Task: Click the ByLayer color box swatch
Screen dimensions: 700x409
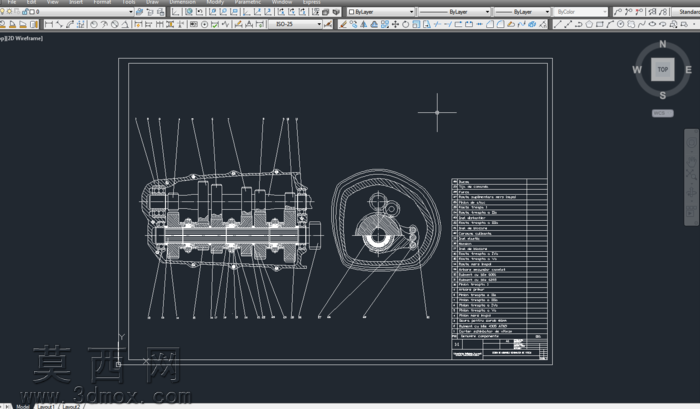Action: pos(351,12)
